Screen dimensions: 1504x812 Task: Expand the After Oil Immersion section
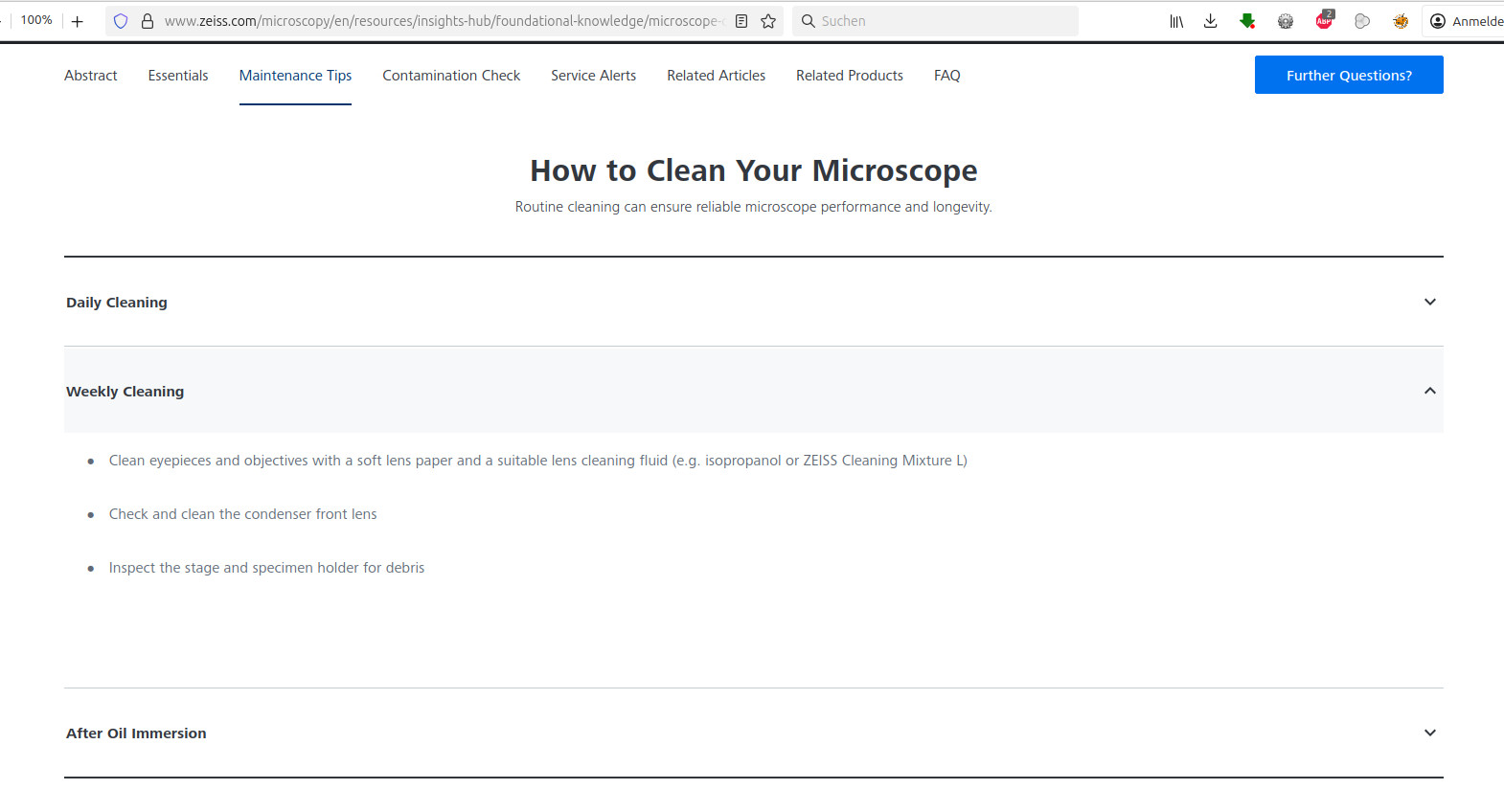[x=1429, y=733]
